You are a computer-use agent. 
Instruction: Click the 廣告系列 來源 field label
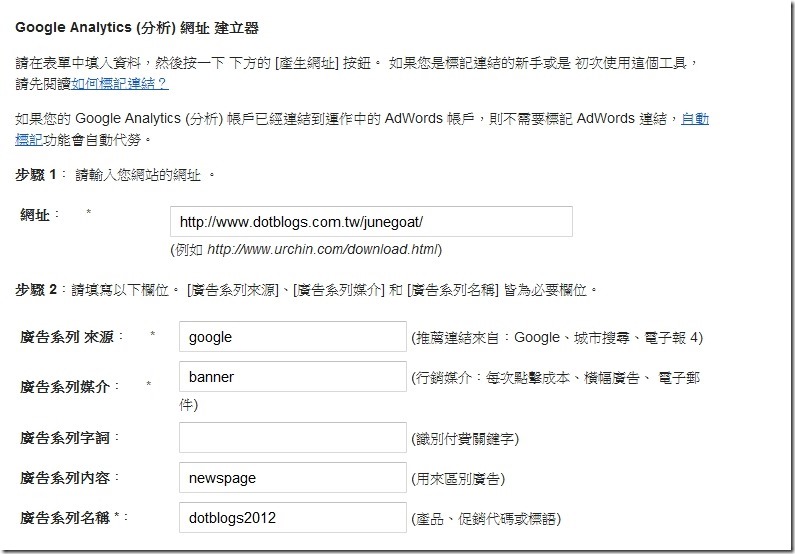[67, 337]
